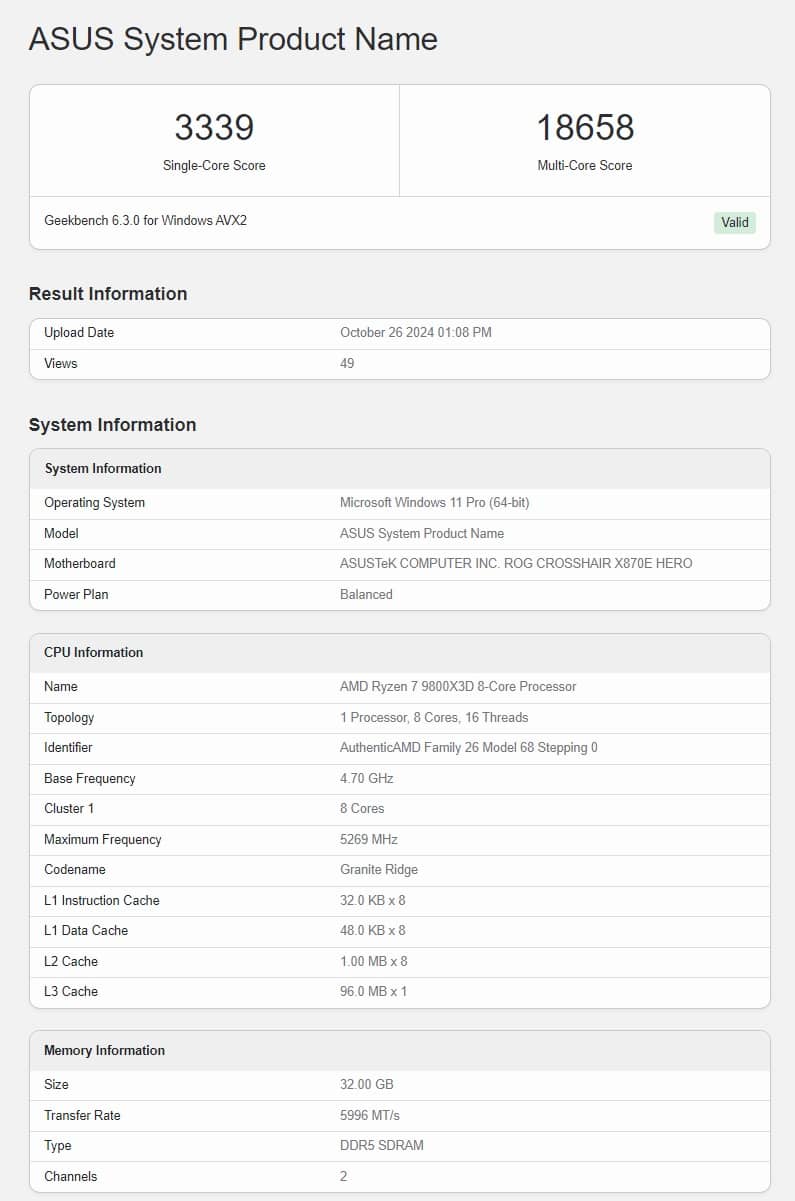Select Microsoft Windows 11 Pro (64-bit) value
The image size is (795, 1201).
435,502
